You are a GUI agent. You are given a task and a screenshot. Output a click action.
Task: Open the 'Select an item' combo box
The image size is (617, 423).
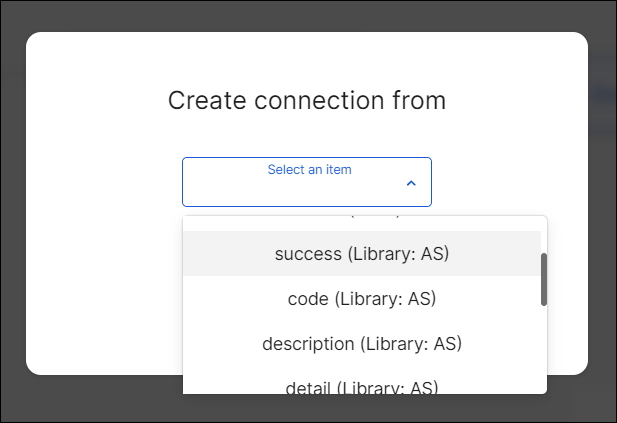pos(306,182)
